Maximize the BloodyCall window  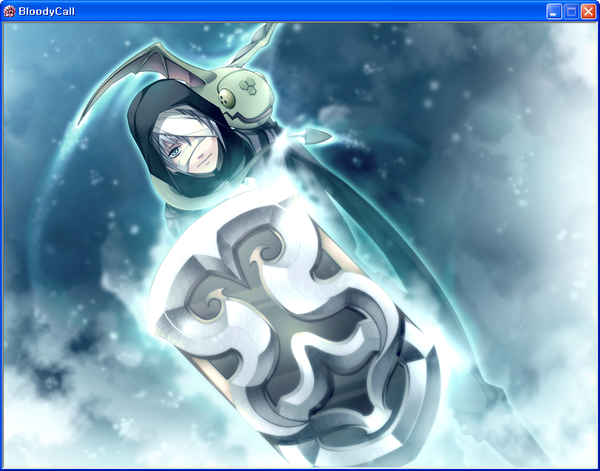click(571, 12)
